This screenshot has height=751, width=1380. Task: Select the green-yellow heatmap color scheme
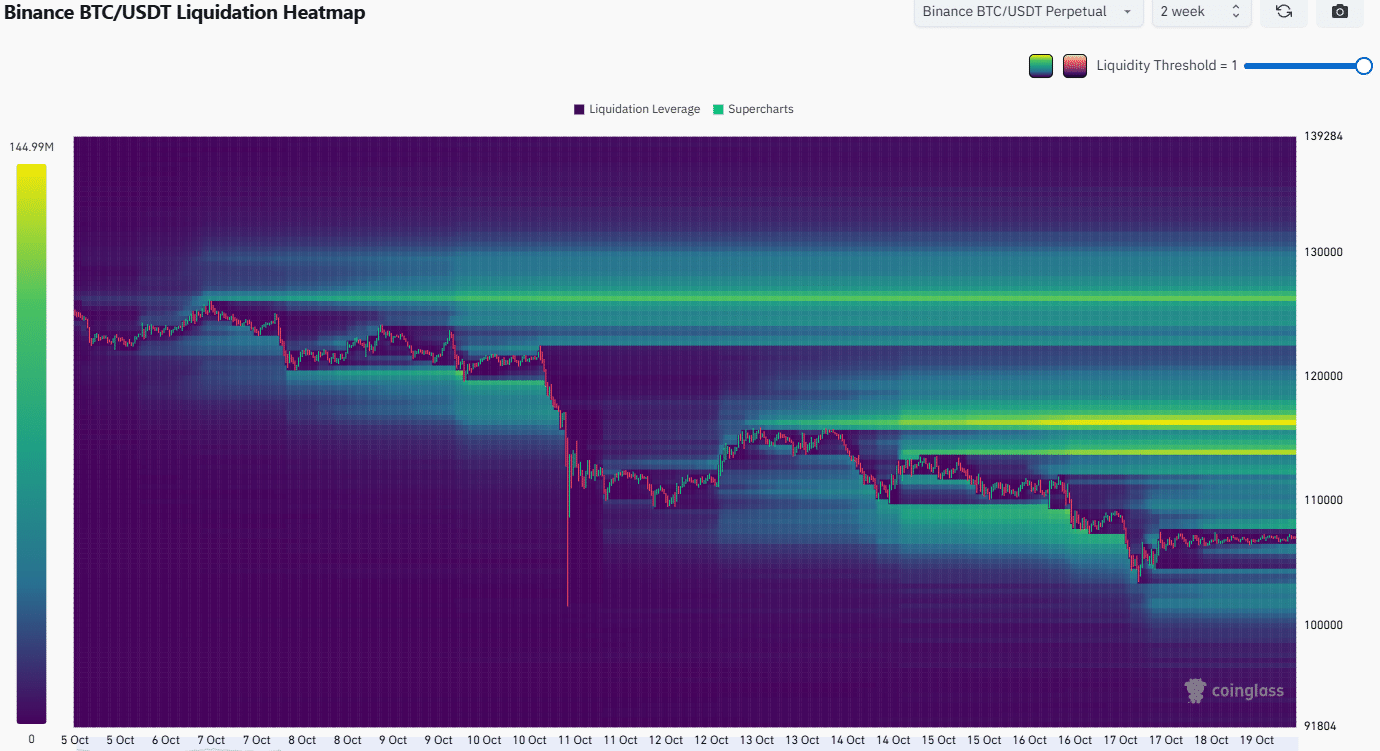click(1041, 66)
